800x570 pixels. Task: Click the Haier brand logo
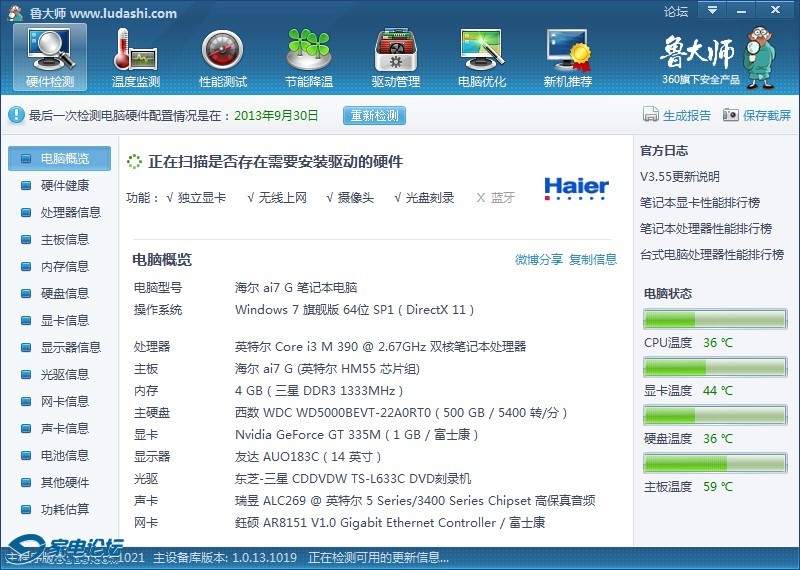pos(576,188)
